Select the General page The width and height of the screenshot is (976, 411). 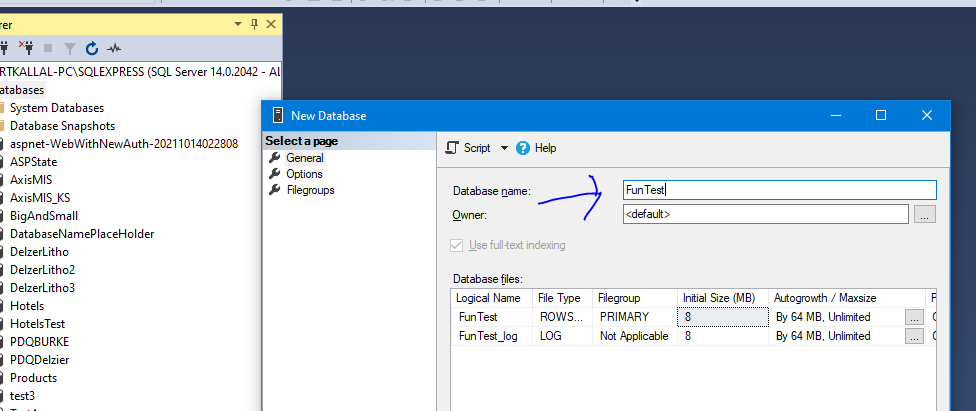coord(305,158)
